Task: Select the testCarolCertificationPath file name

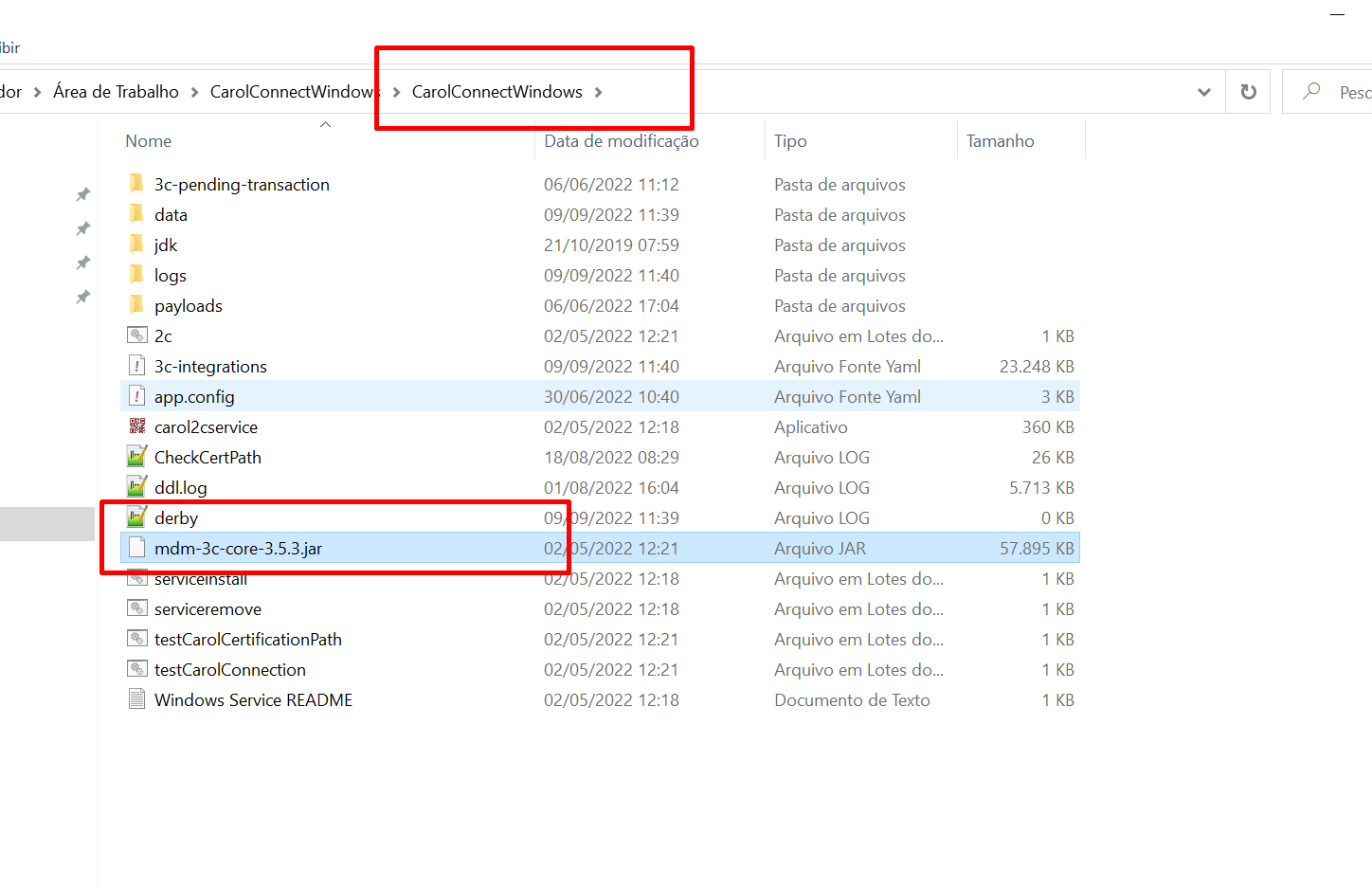Action: 248,640
